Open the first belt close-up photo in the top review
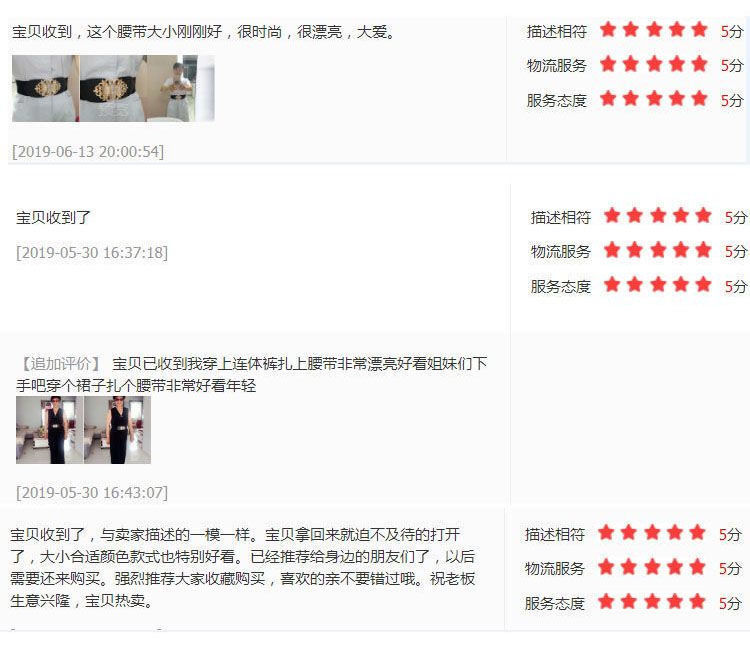 point(45,88)
